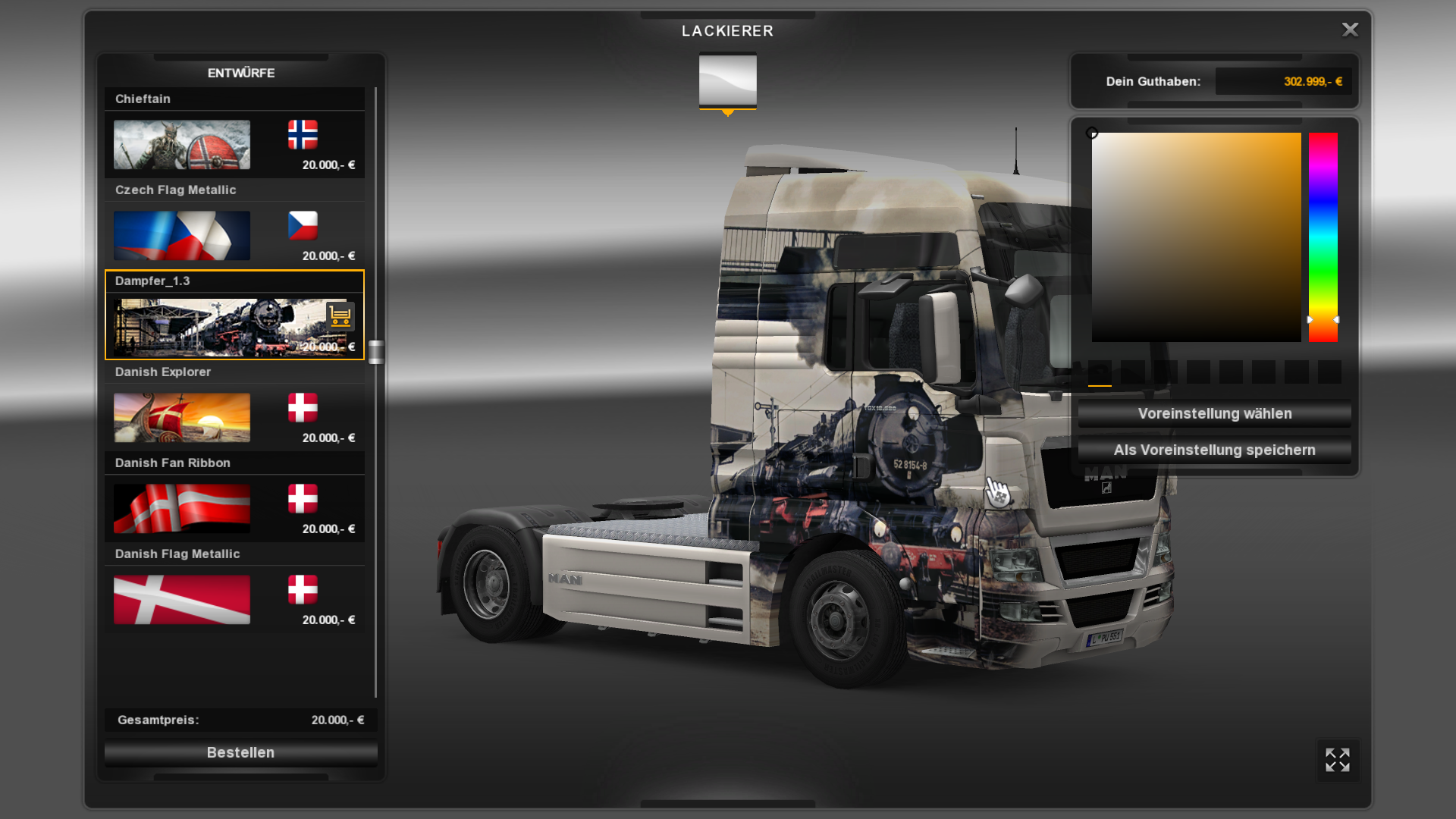Select the underlined first preset color slot
The width and height of the screenshot is (1456, 819).
click(x=1100, y=372)
